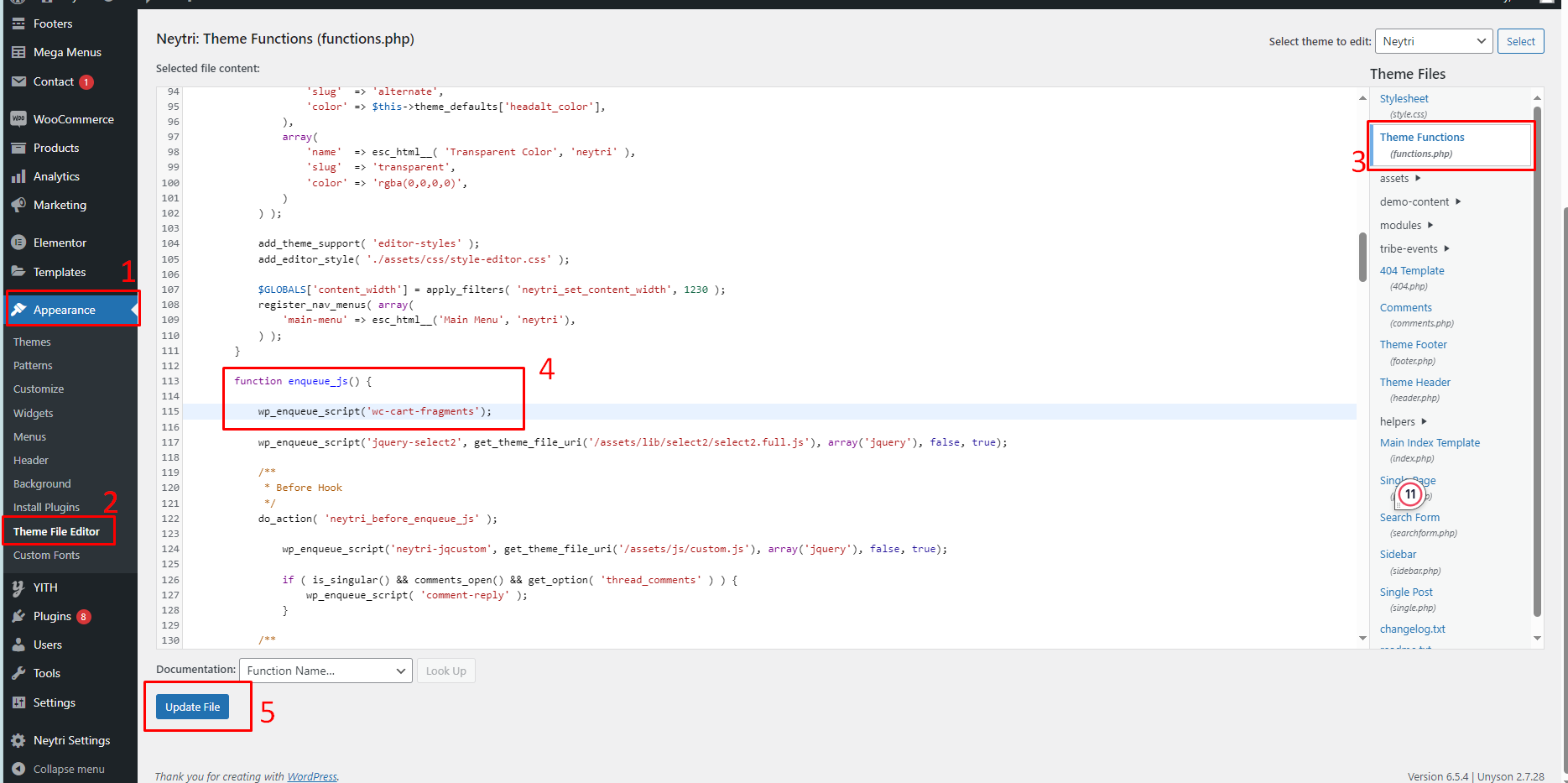
Task: Click the Plugins plug icon
Action: tap(18, 616)
